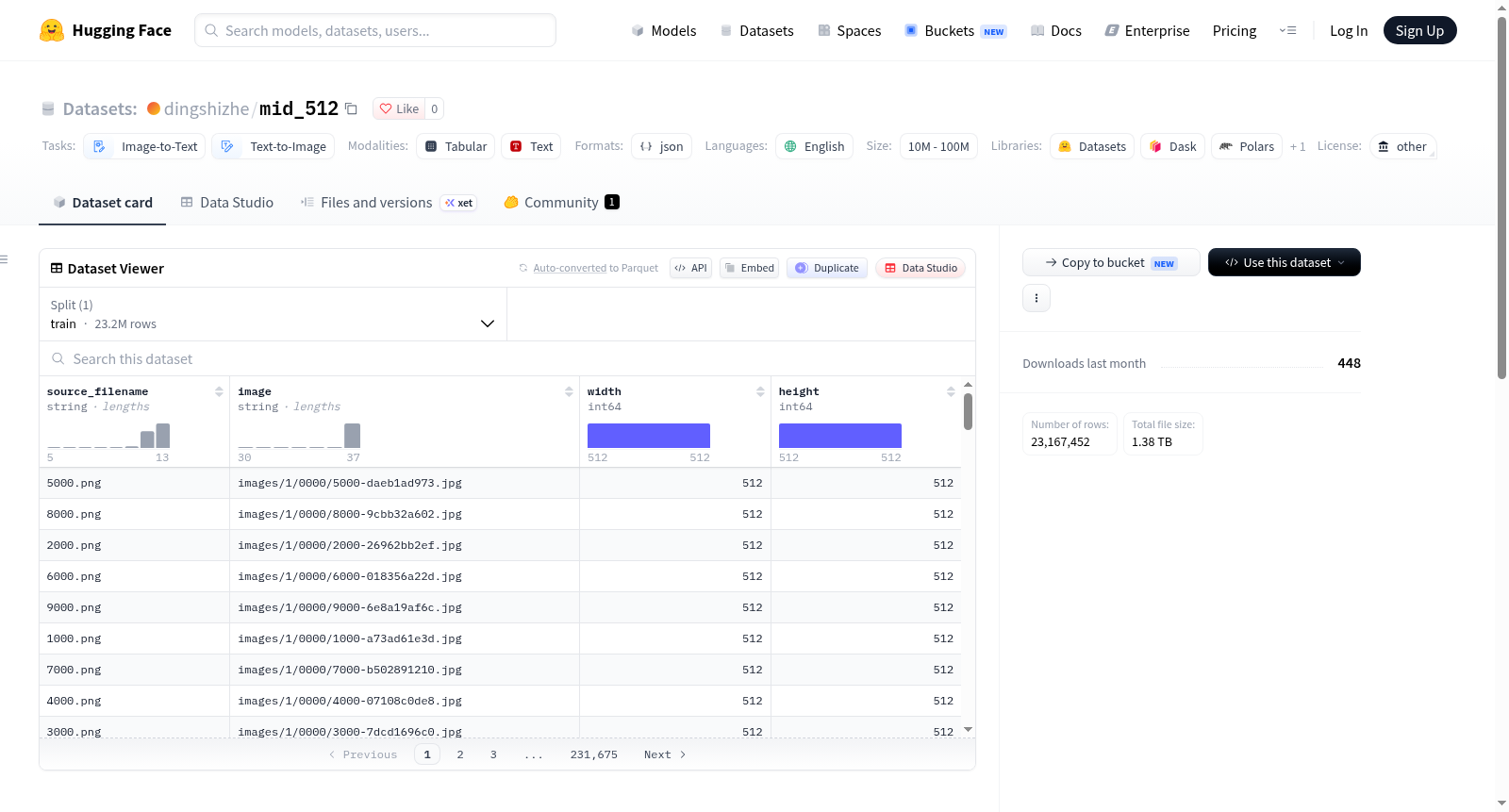The width and height of the screenshot is (1509, 812).
Task: Click Log In
Action: [1349, 30]
